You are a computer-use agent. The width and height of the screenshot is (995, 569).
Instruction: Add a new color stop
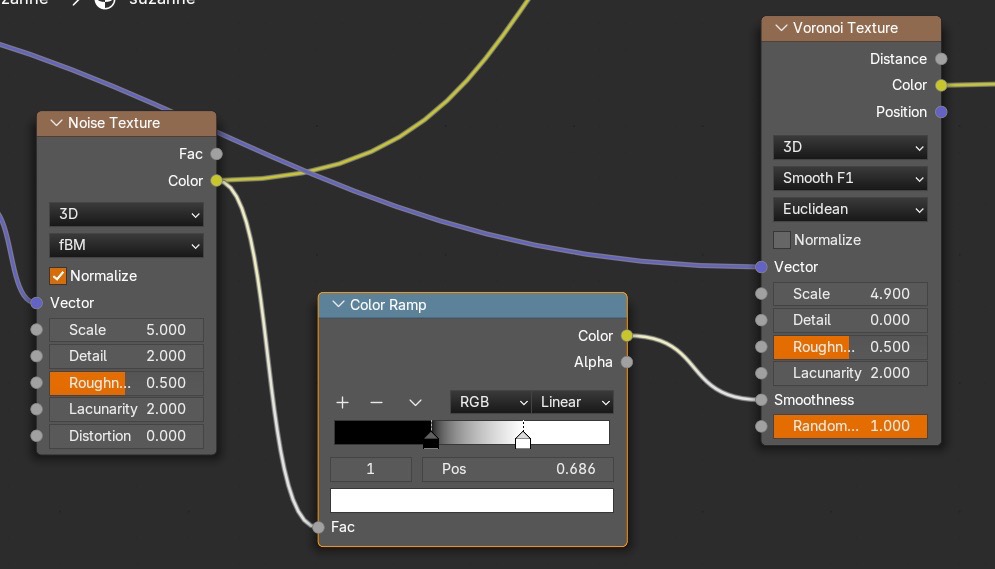[x=343, y=402]
